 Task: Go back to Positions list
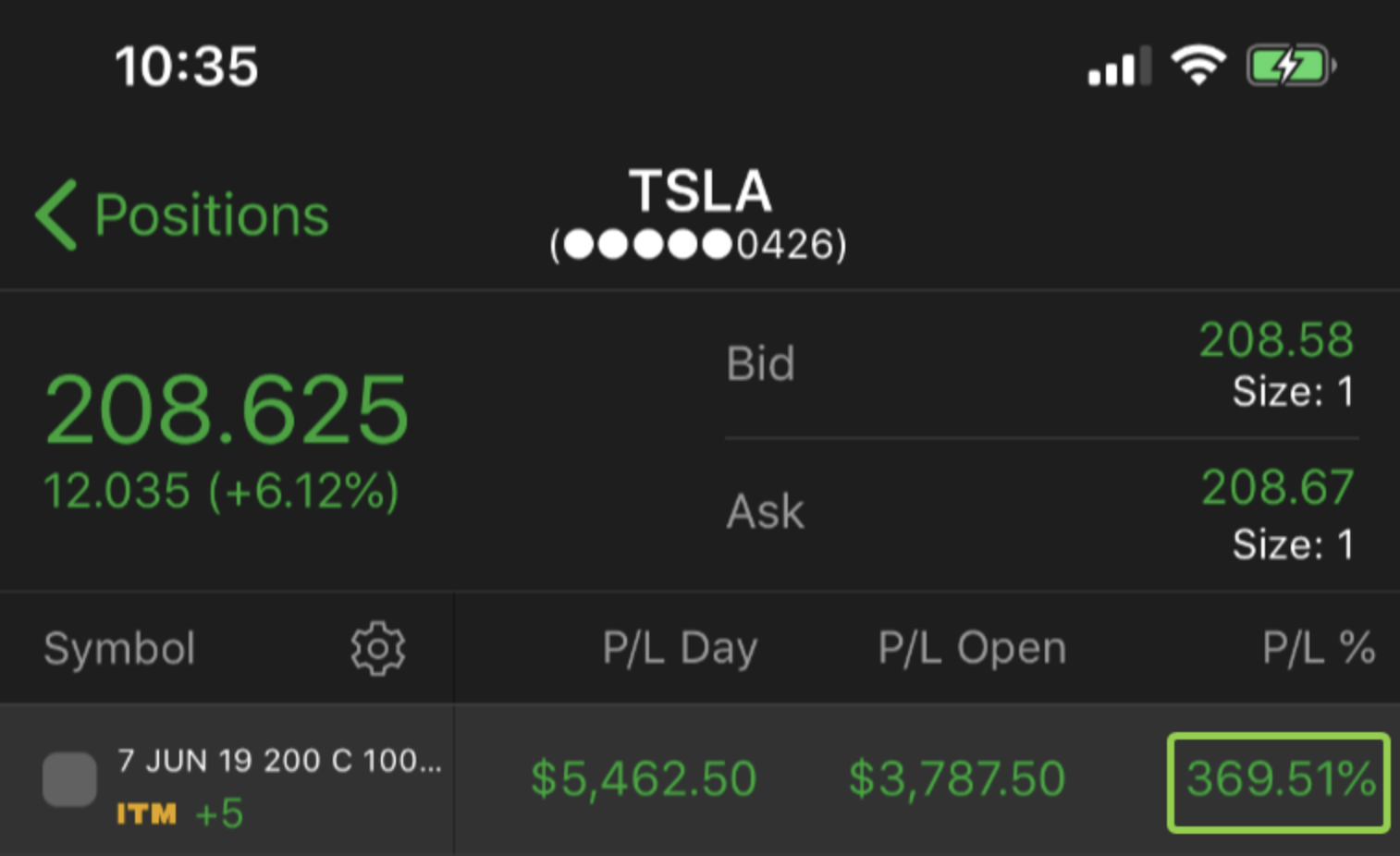tap(211, 215)
